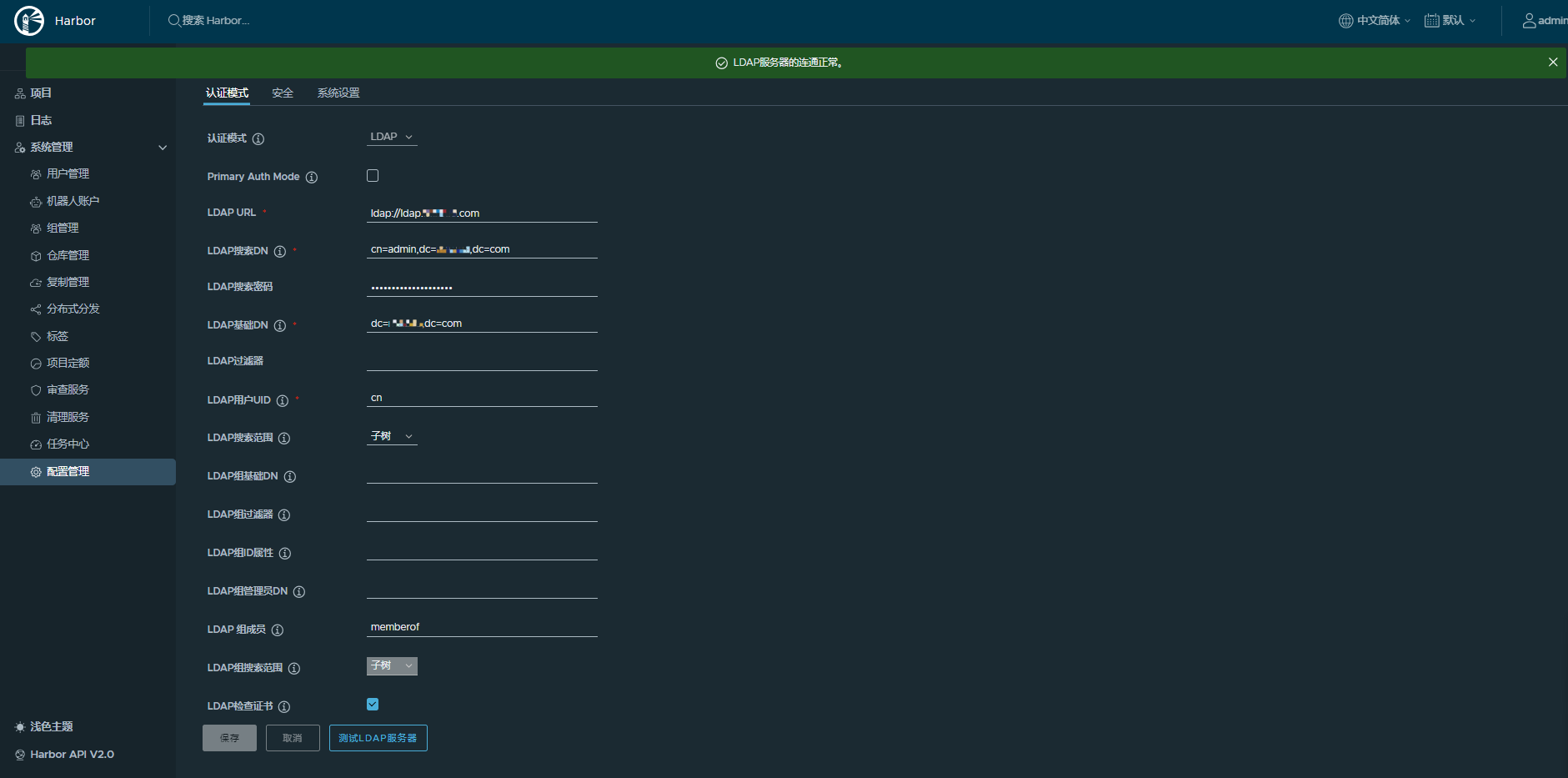Switch to light theme via 浅色主题
Screen dimensions: 1568x778
click(51, 727)
